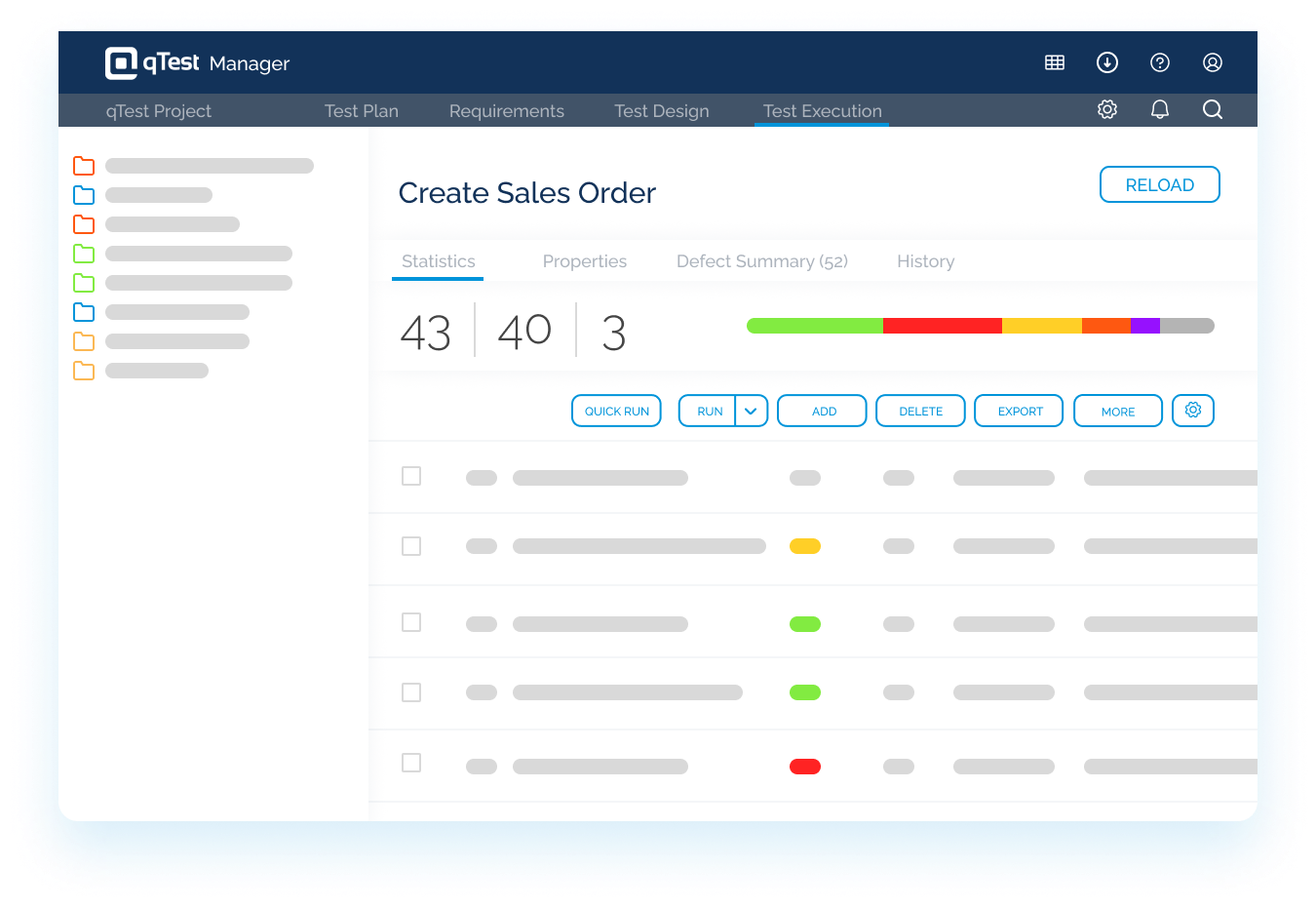
Task: Expand the RUN button dropdown arrow
Action: (x=751, y=411)
